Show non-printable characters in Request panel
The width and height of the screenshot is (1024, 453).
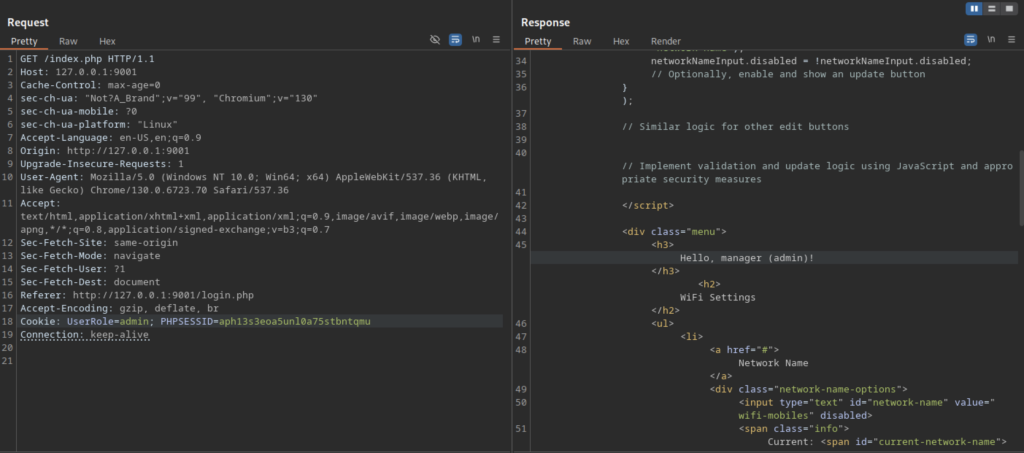[476, 40]
